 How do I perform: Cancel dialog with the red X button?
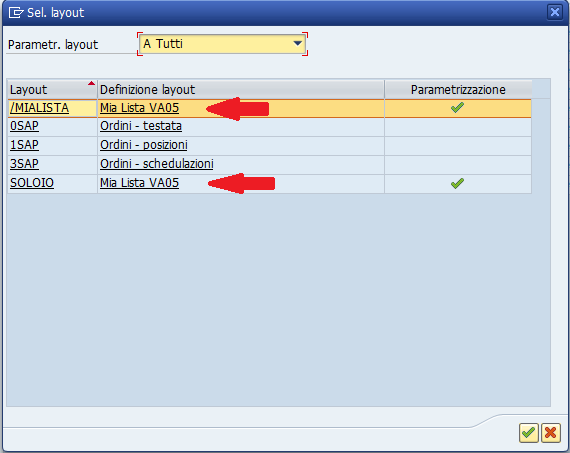click(x=550, y=433)
